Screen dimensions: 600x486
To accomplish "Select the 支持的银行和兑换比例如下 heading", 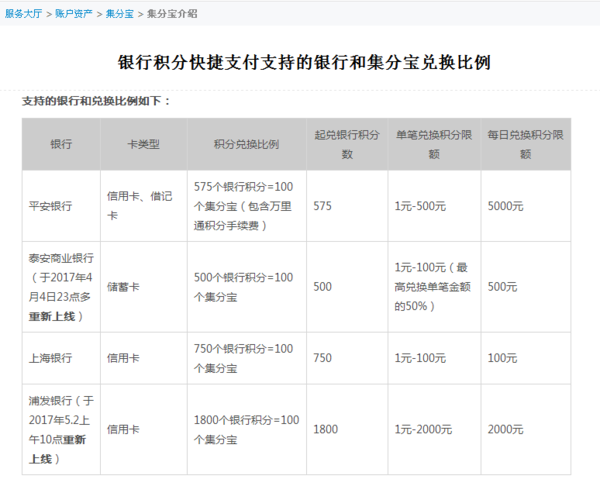I will 96,101.
